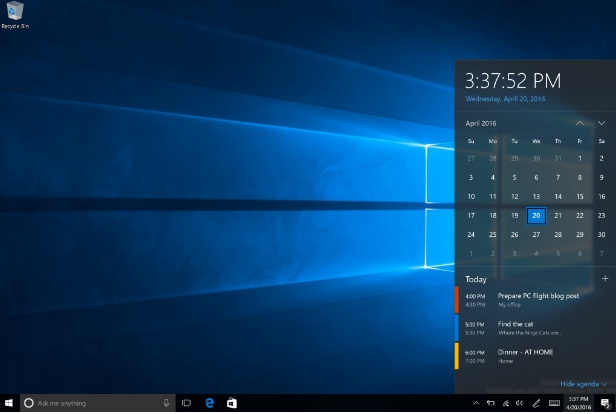The width and height of the screenshot is (616, 414).
Task: Click the April 2016 month header
Action: tap(482, 123)
